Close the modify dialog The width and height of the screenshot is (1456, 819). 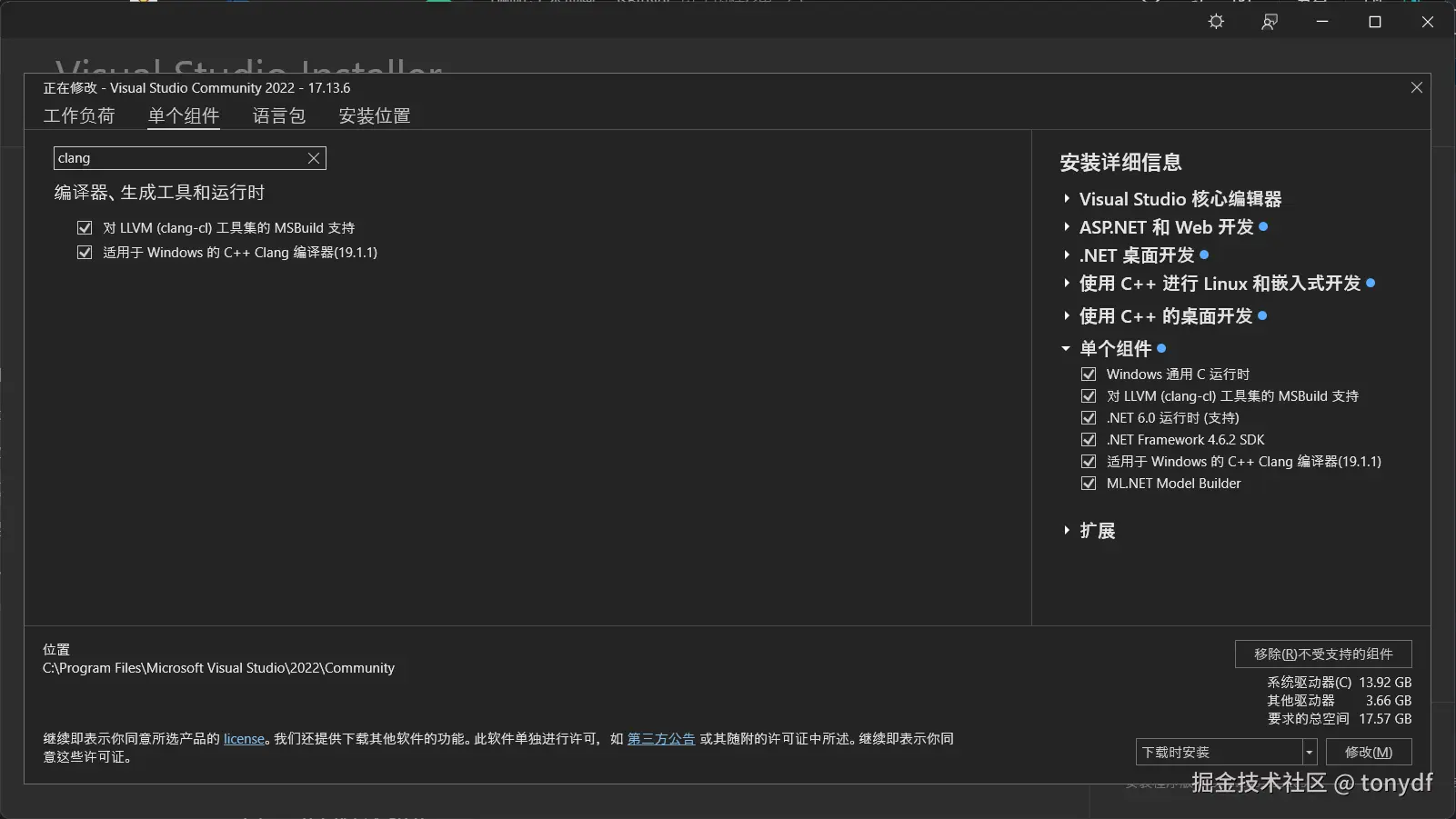(x=1416, y=87)
